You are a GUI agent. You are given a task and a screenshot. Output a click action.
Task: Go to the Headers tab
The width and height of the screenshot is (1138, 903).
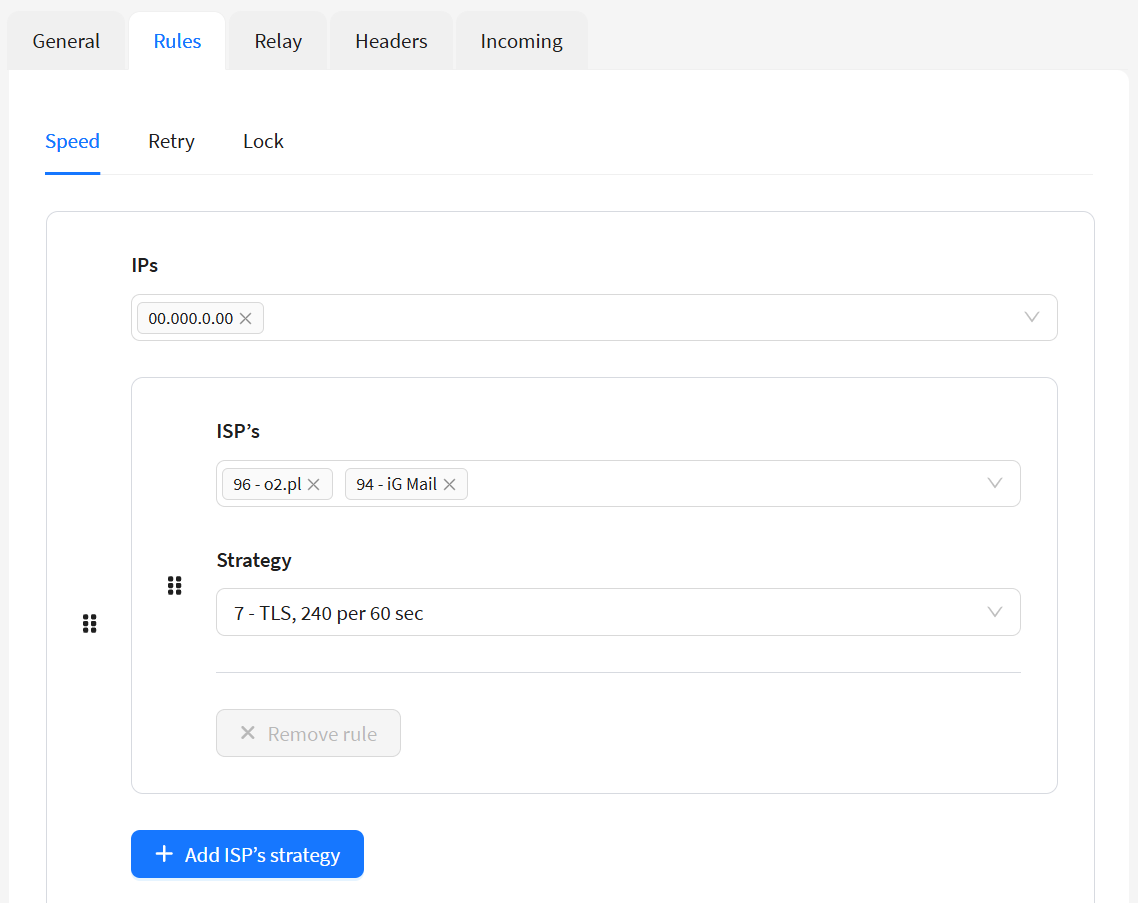[x=391, y=41]
